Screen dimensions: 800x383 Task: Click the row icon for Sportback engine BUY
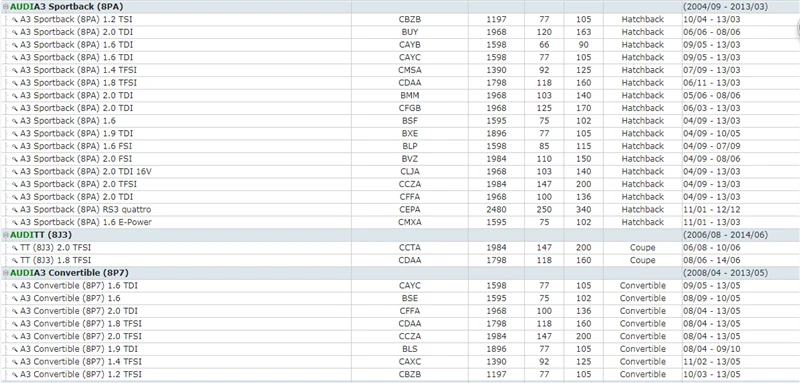(x=15, y=32)
